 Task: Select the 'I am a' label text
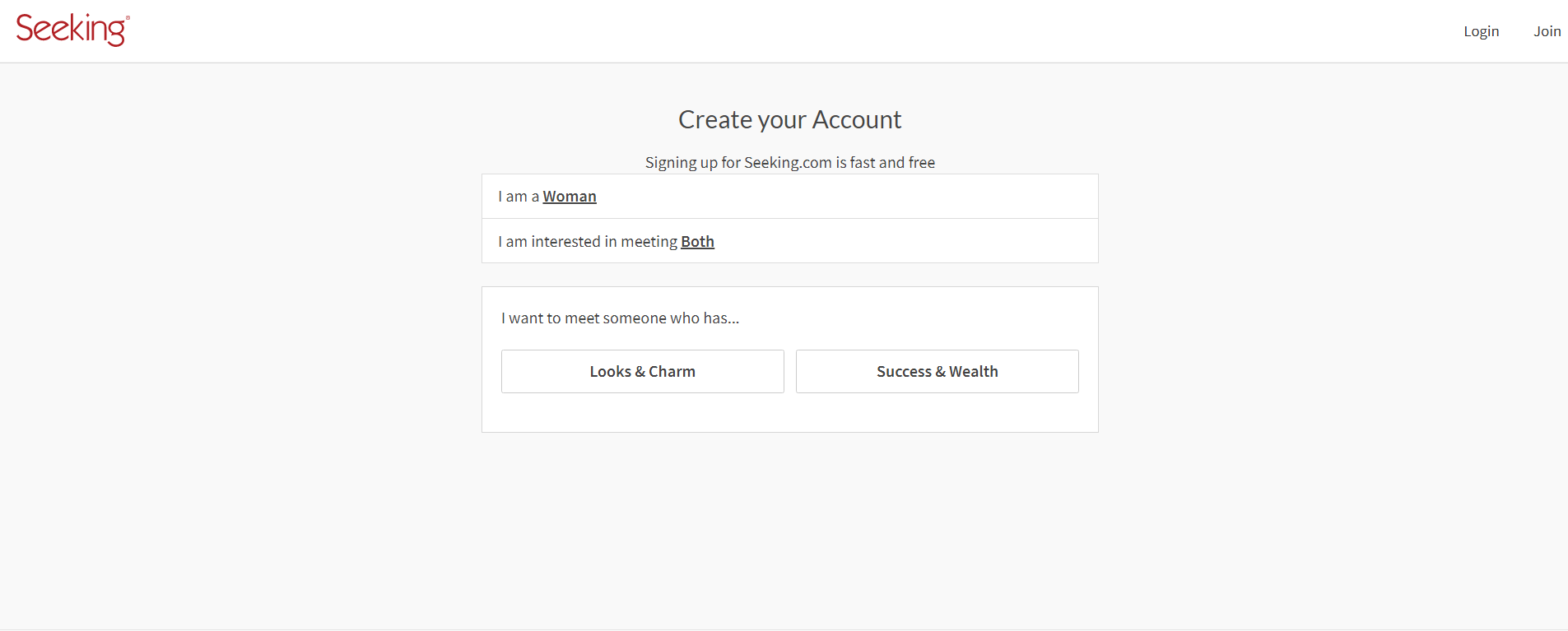coord(519,197)
